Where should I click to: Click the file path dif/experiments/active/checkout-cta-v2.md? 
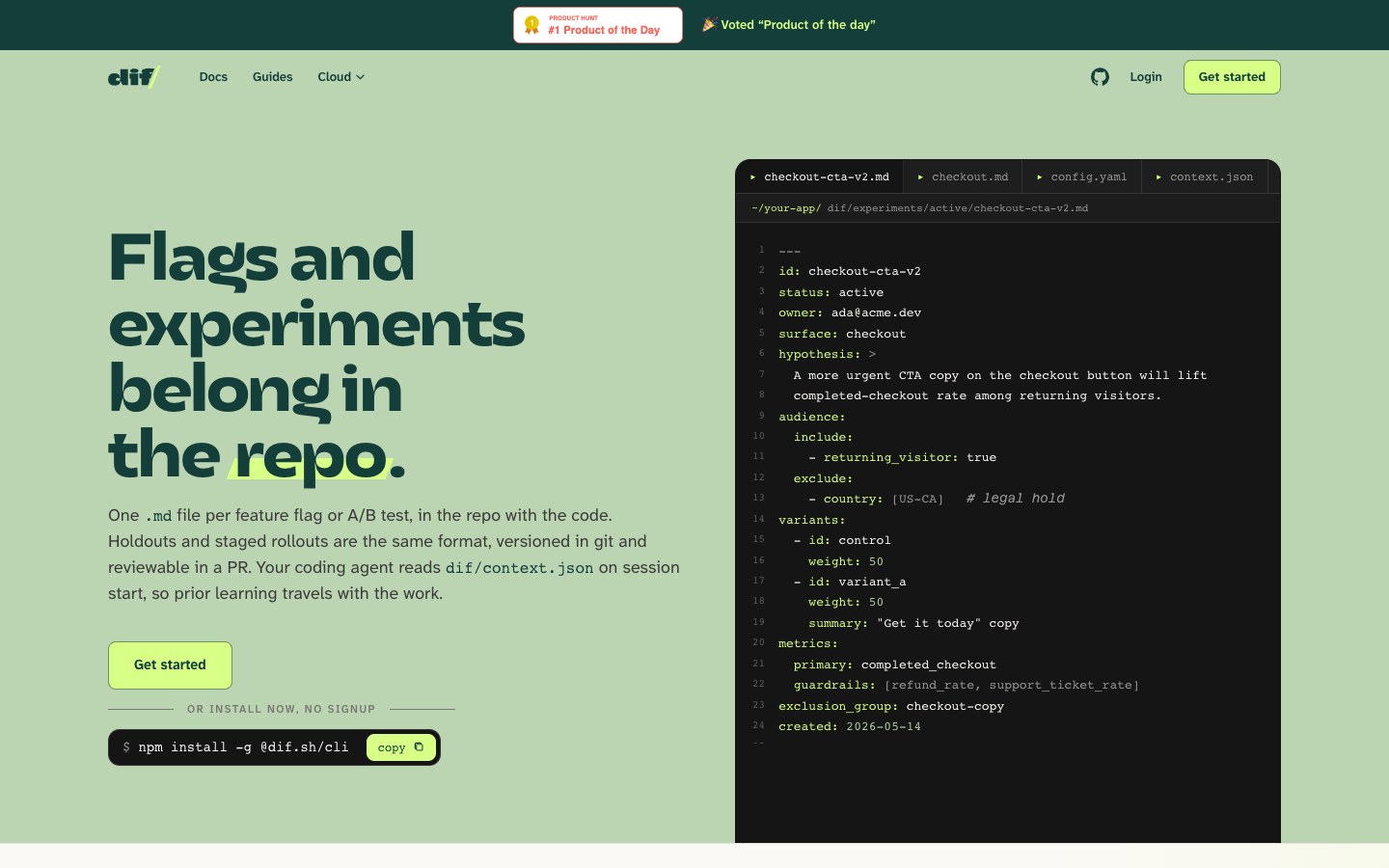coord(957,208)
